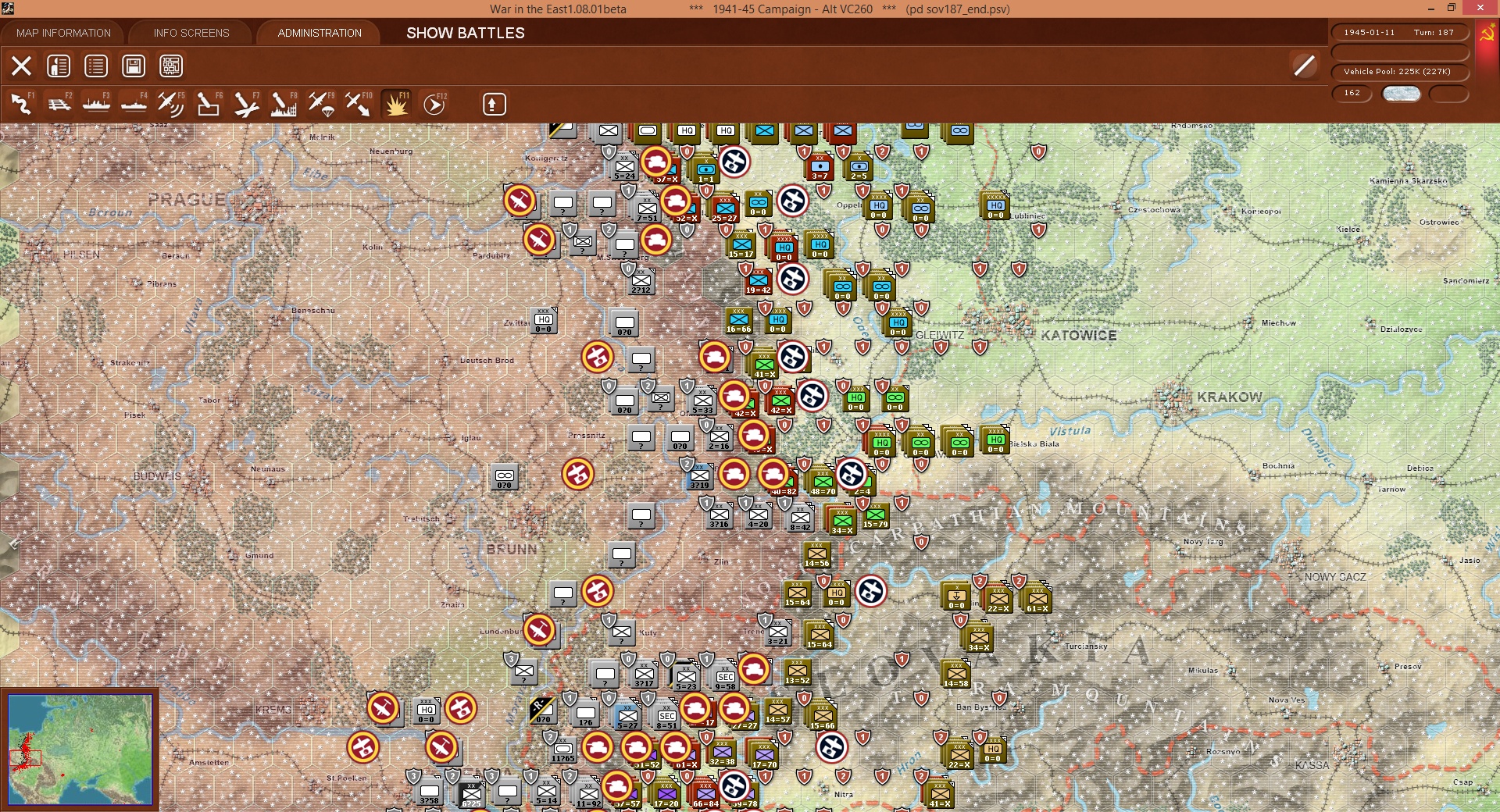Switch to the INFO SCREENS tab
This screenshot has width=1500, height=812.
pyautogui.click(x=191, y=33)
